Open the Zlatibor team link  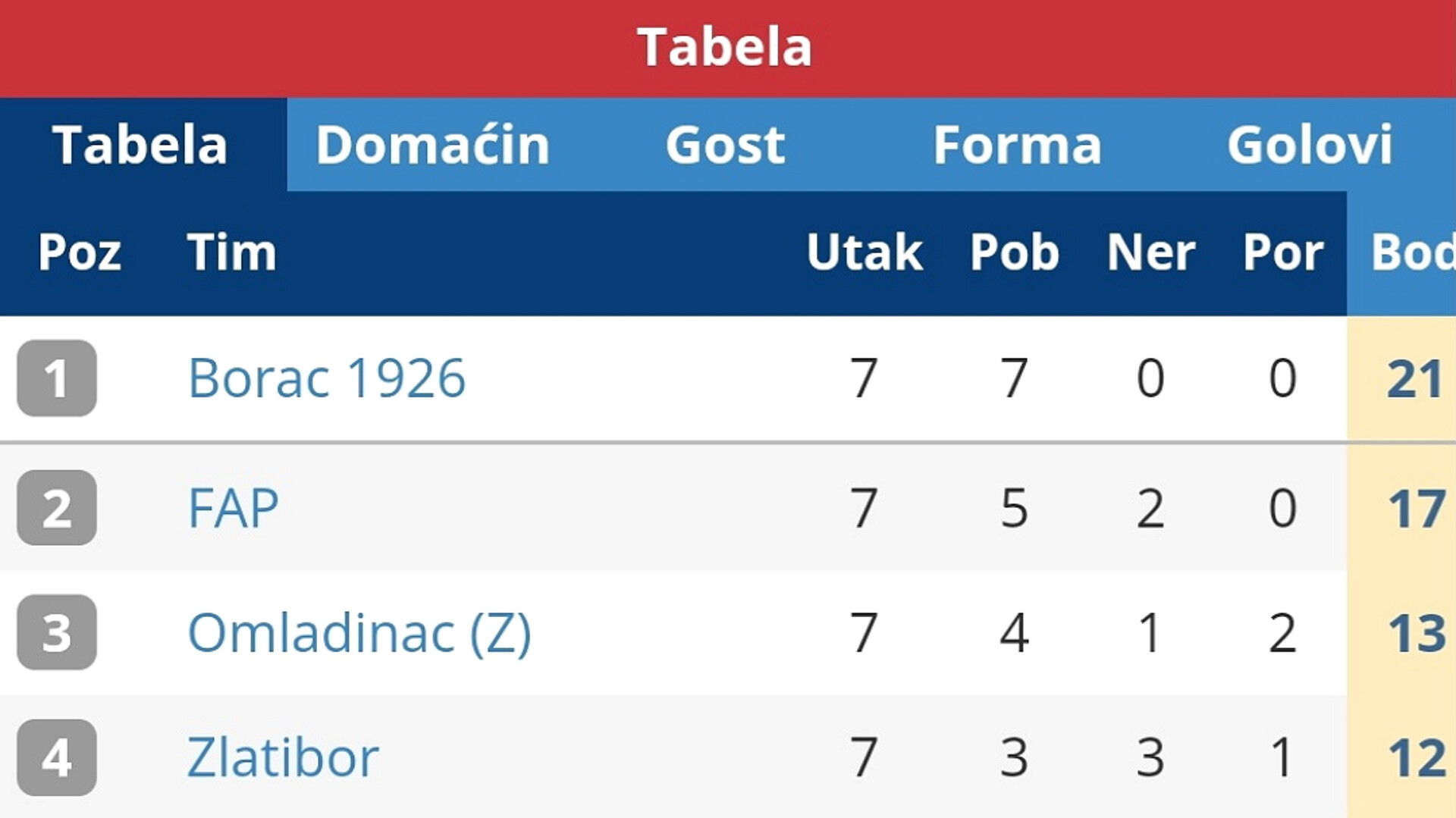283,757
